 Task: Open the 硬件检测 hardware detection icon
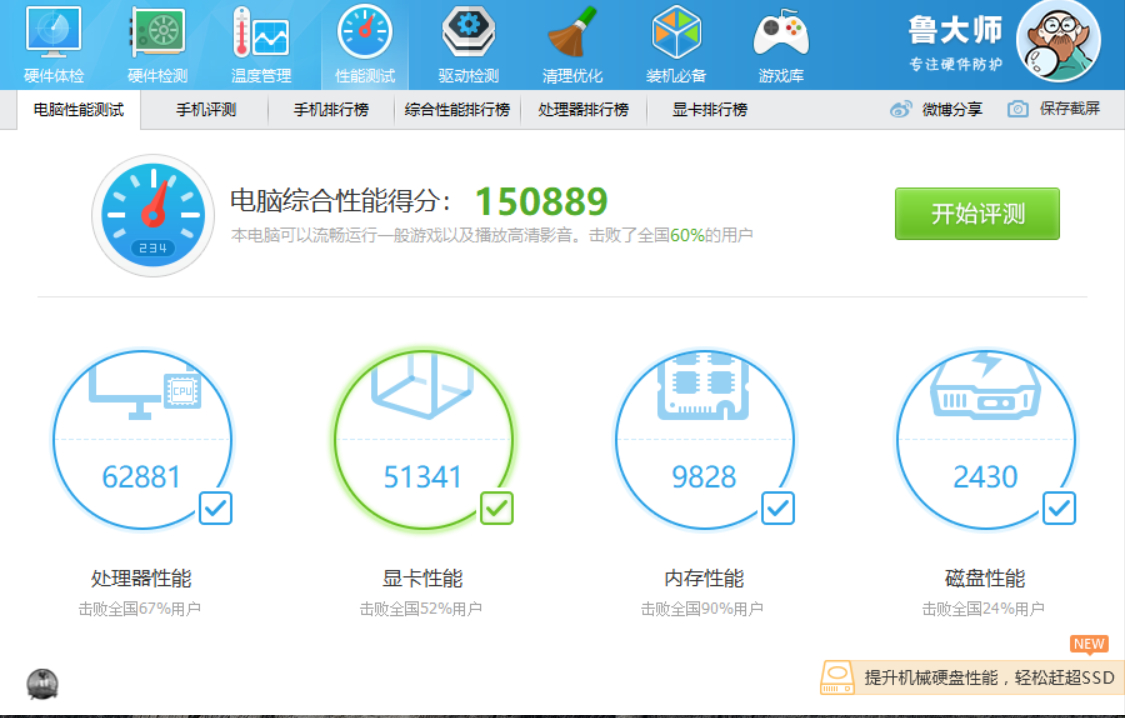click(x=157, y=33)
